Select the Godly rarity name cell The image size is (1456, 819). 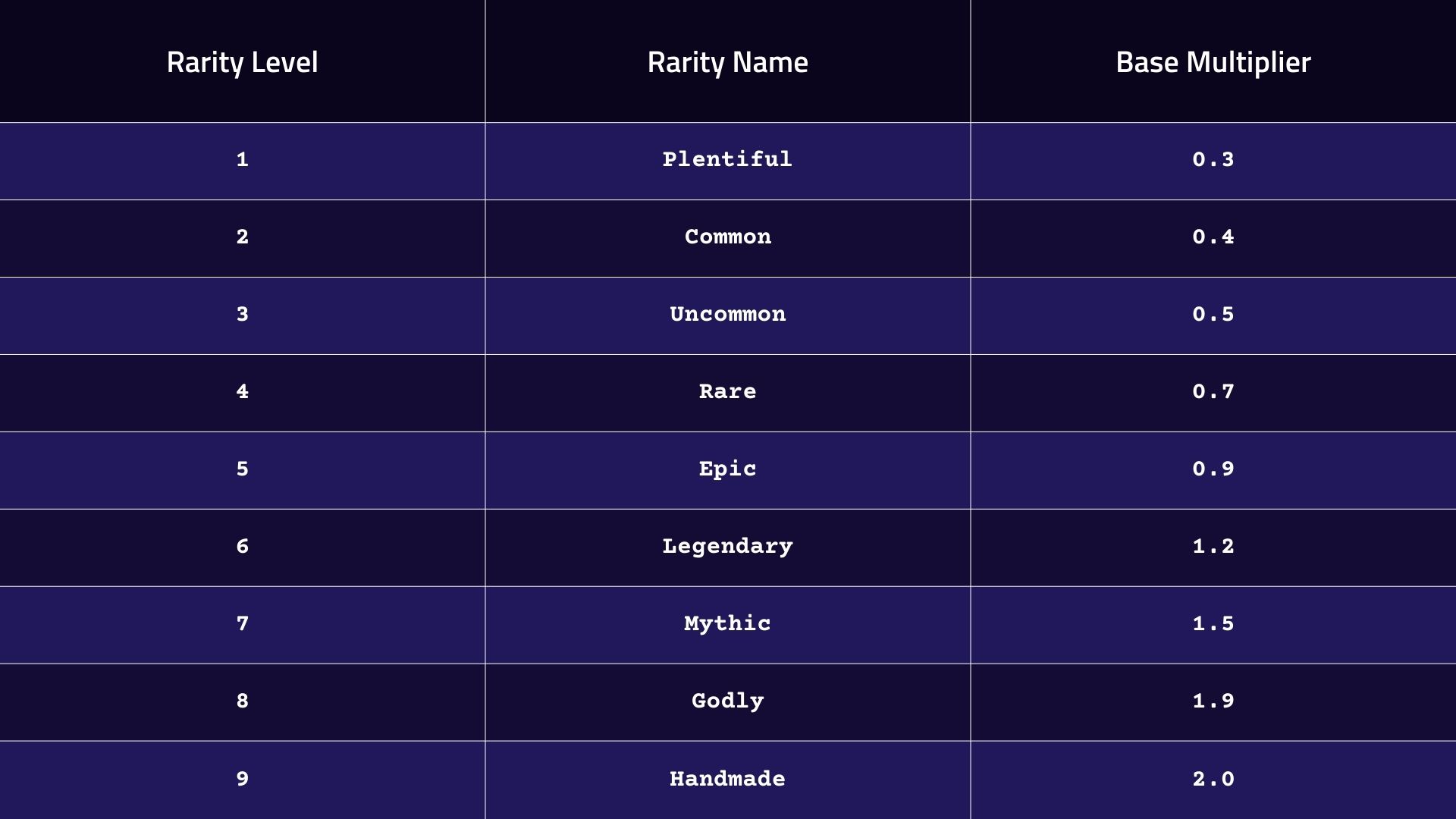coord(727,701)
